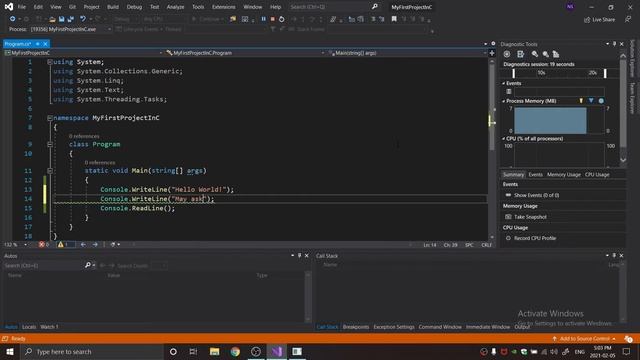The height and width of the screenshot is (360, 640).
Task: Open the zoom percentage dropdown in editor
Action: click(x=25, y=245)
